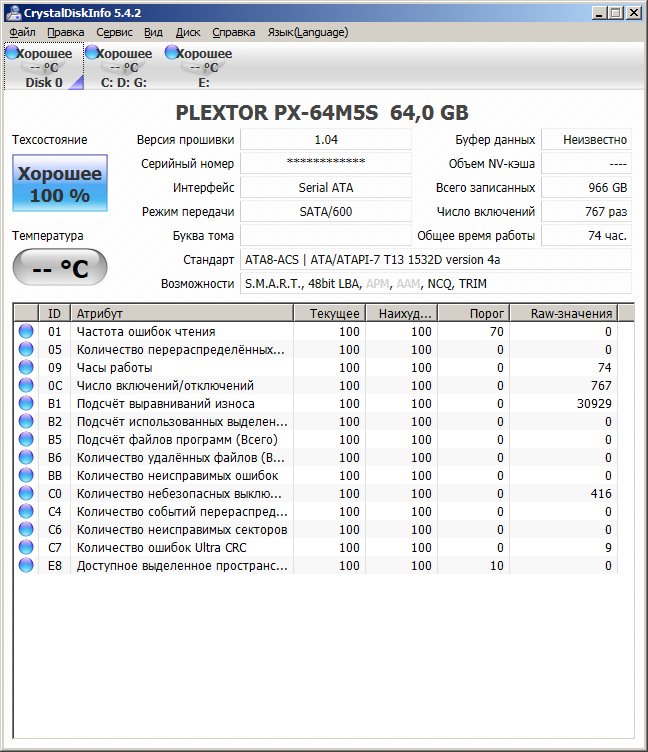Click the Буфер данных value Неизвестно

[x=587, y=140]
